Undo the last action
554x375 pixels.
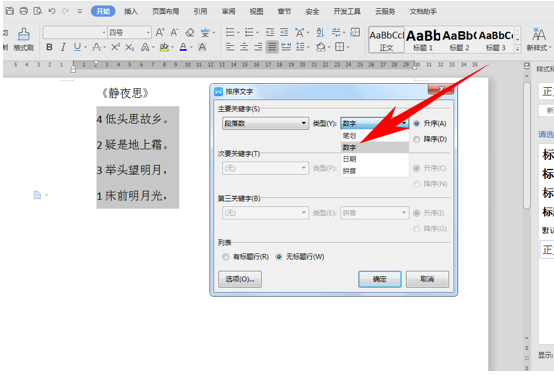point(52,11)
